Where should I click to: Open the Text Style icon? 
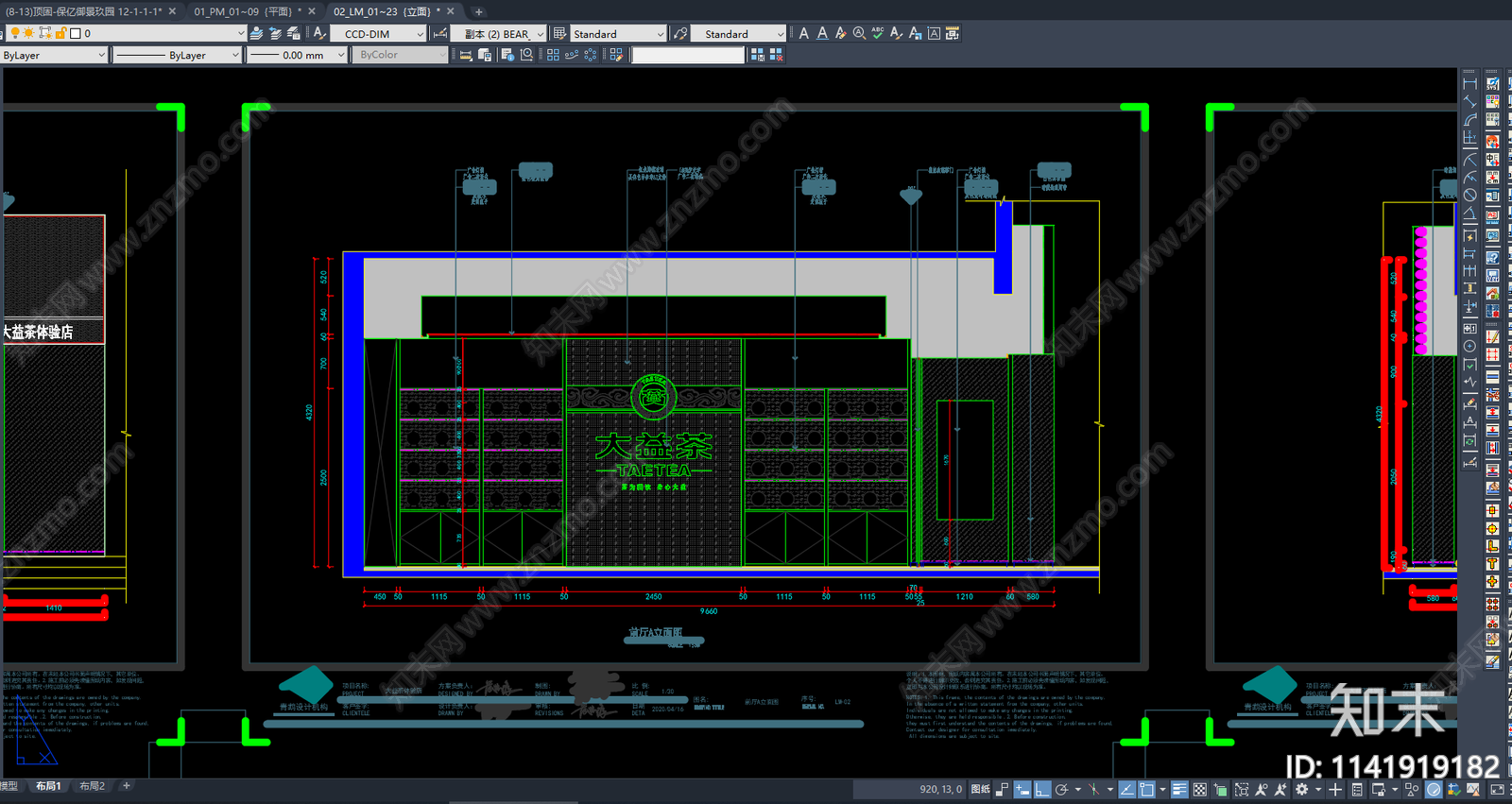click(x=319, y=33)
